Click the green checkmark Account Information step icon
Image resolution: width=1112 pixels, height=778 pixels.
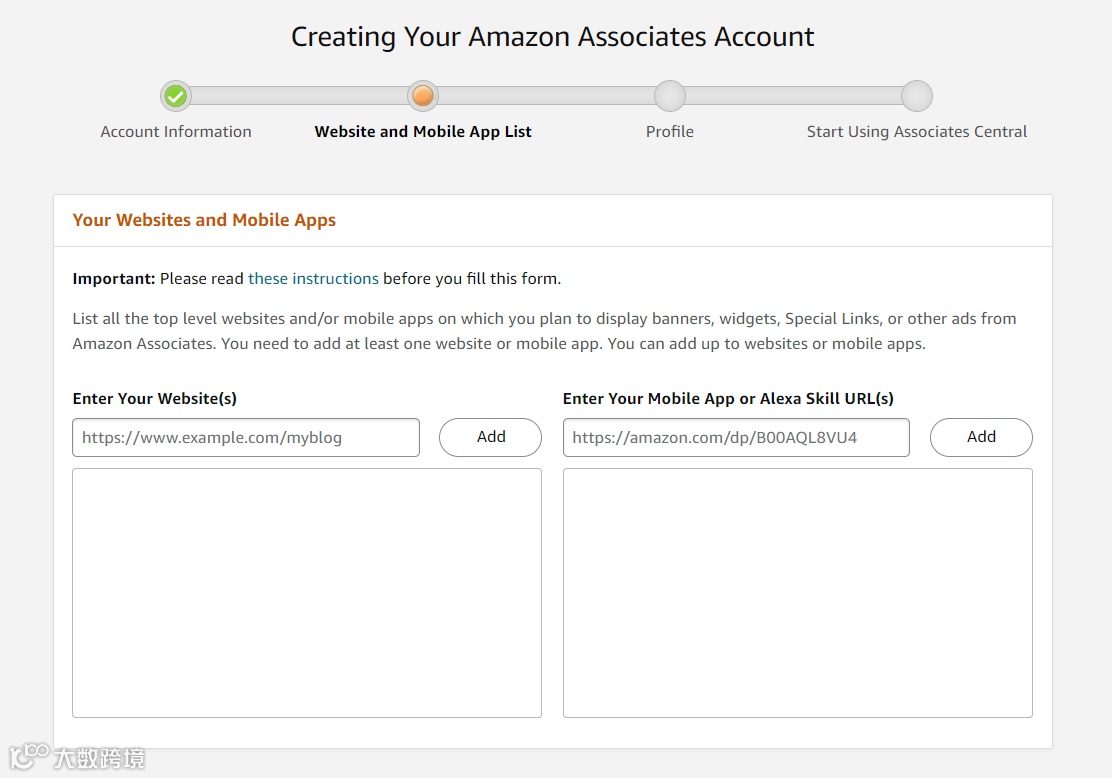[176, 96]
